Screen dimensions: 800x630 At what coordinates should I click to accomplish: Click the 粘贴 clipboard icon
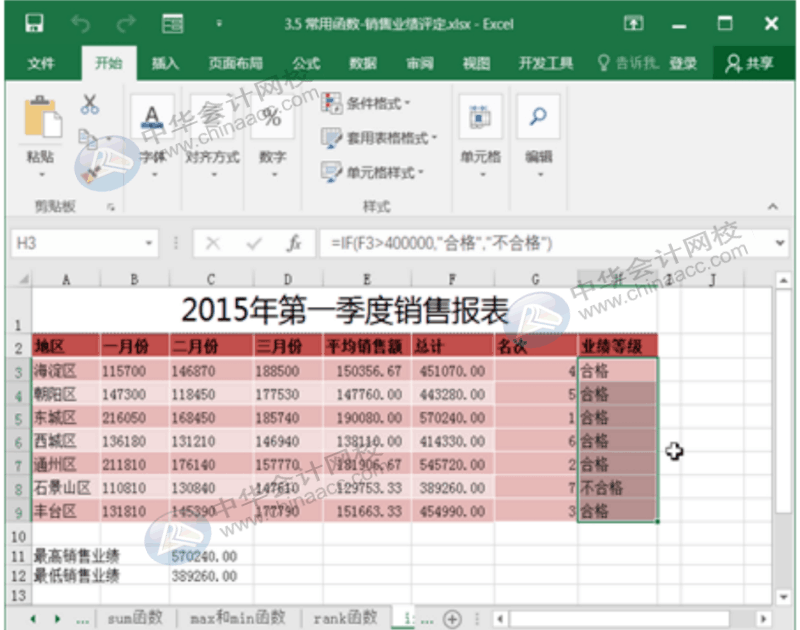coord(42,117)
